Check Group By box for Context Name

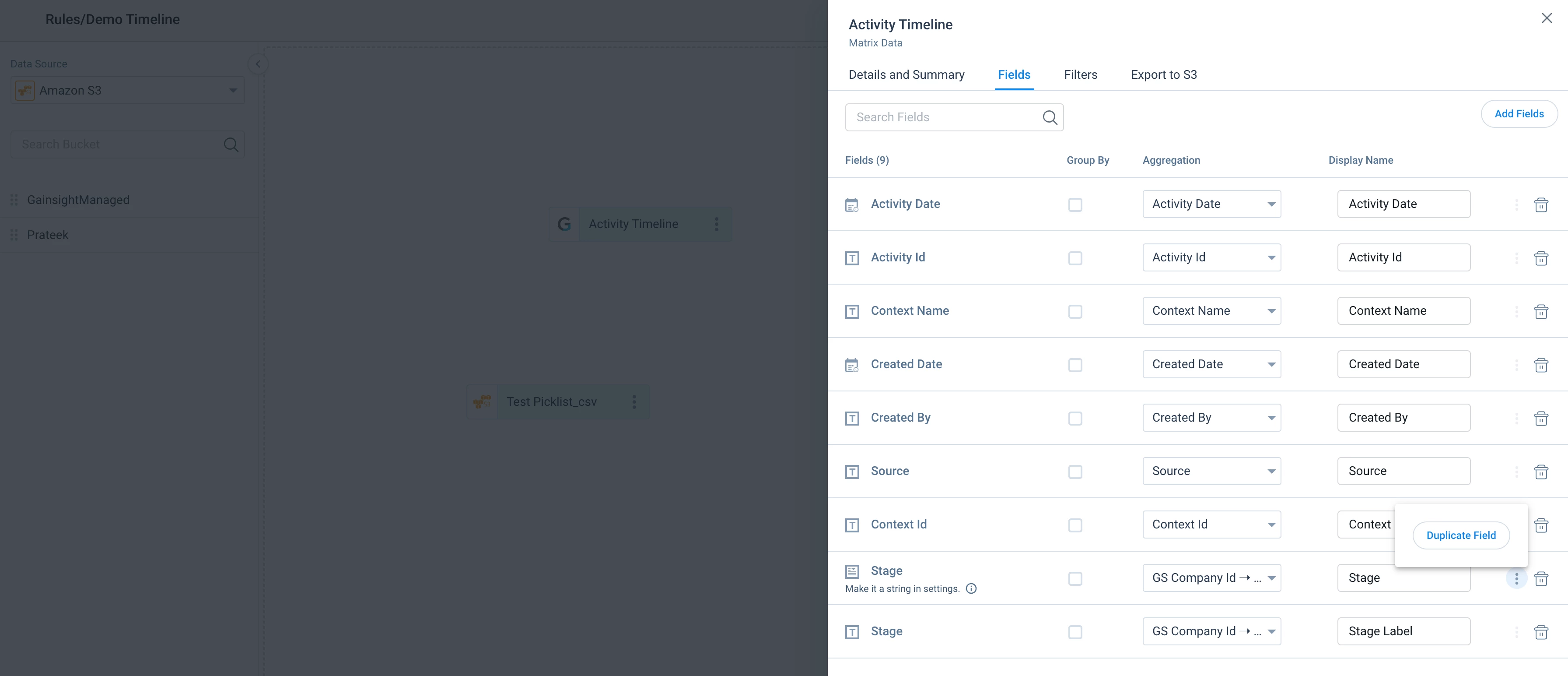[1075, 312]
